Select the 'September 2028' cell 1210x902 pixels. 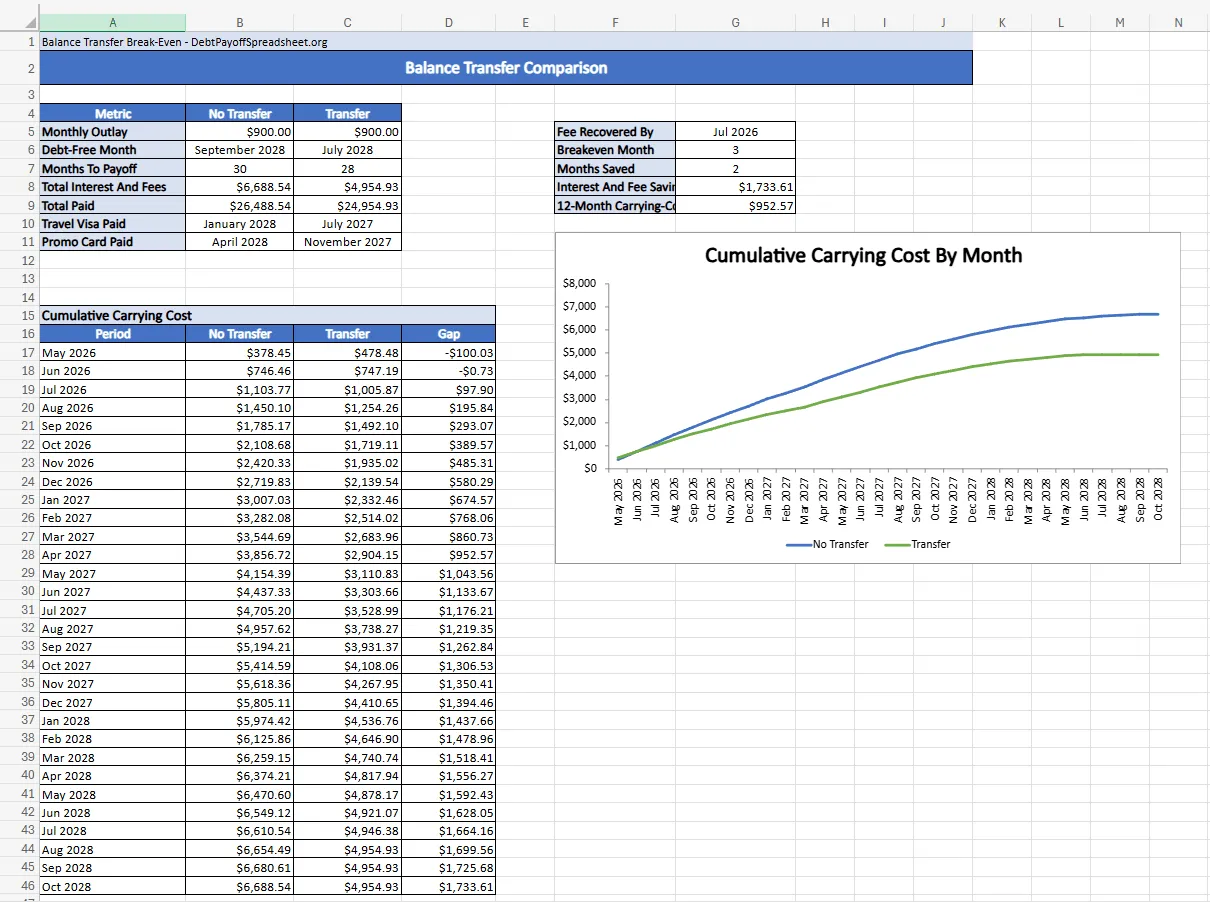(239, 150)
